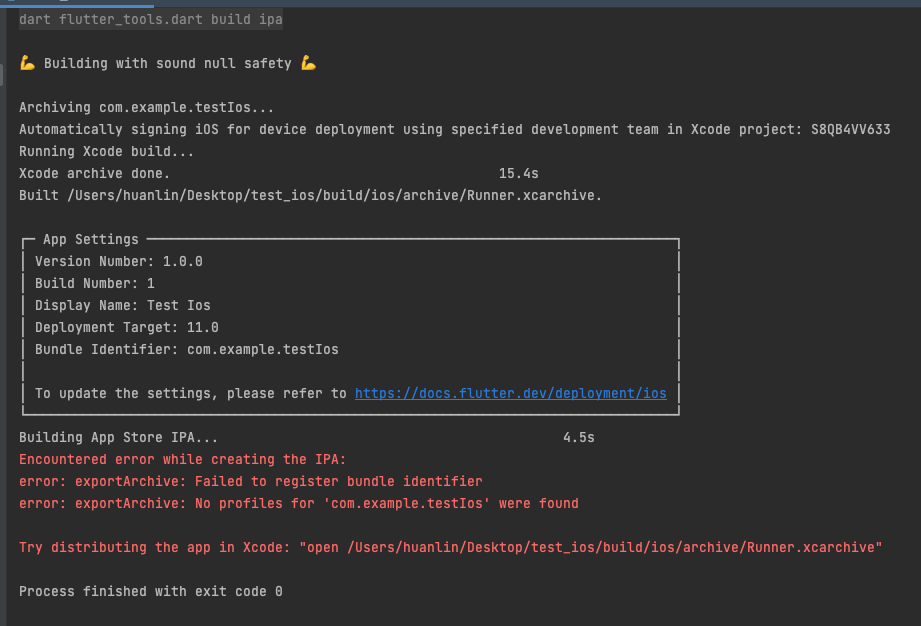Select the active tab with blue underline

point(77,4)
